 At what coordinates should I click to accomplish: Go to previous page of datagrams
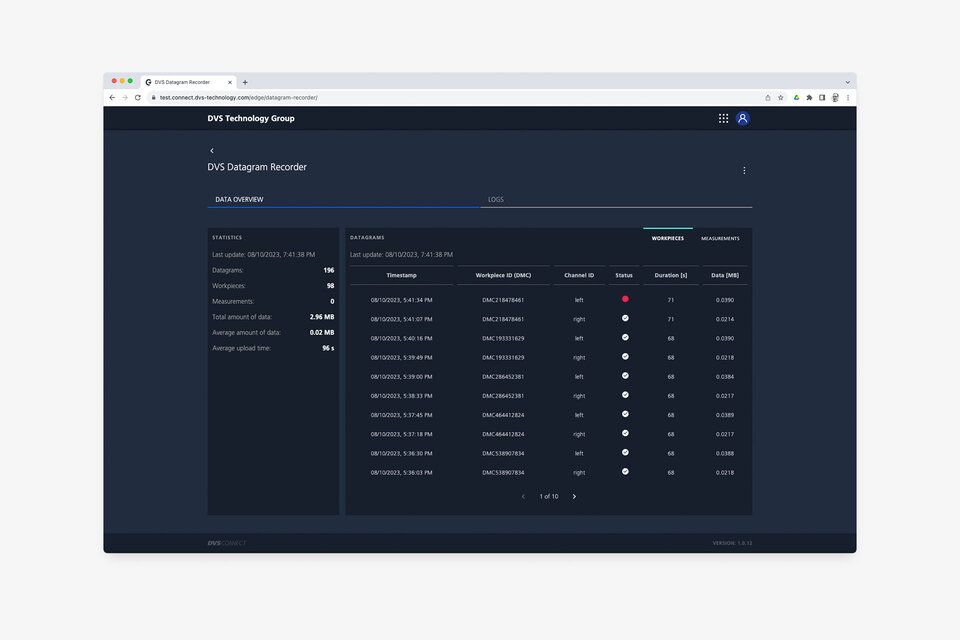(x=523, y=496)
